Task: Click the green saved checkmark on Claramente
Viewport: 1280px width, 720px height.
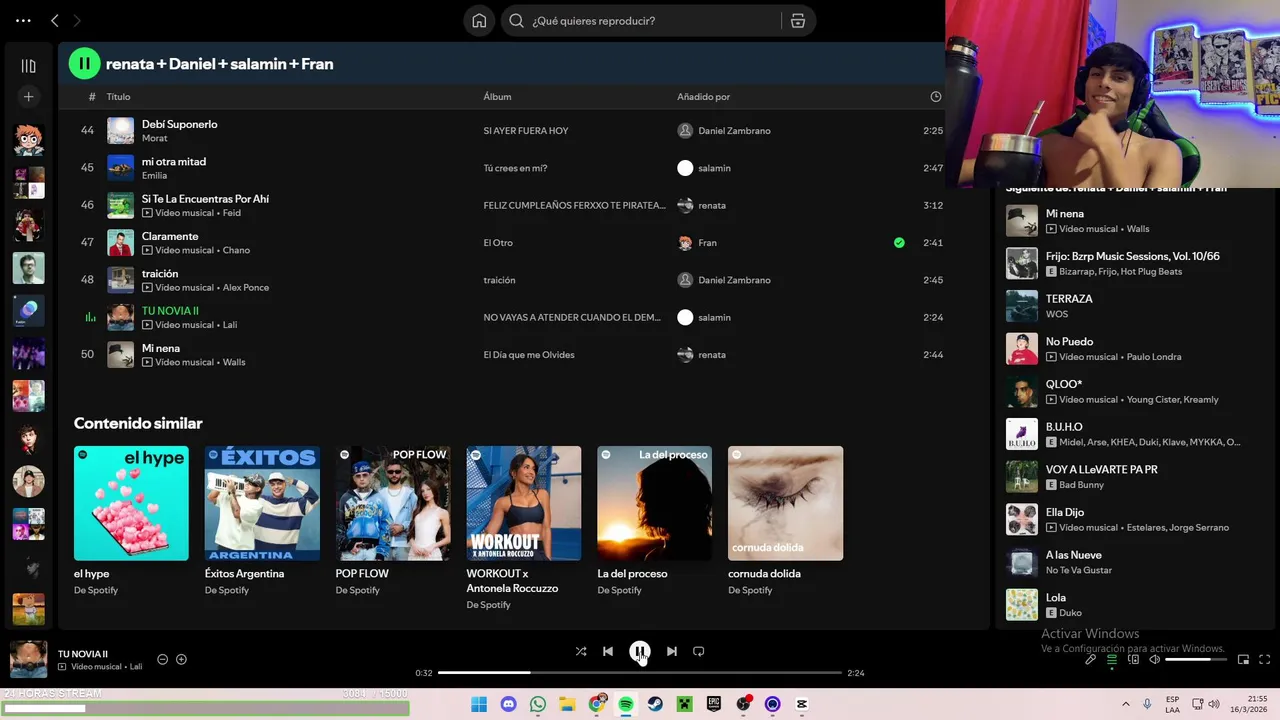Action: coord(899,243)
